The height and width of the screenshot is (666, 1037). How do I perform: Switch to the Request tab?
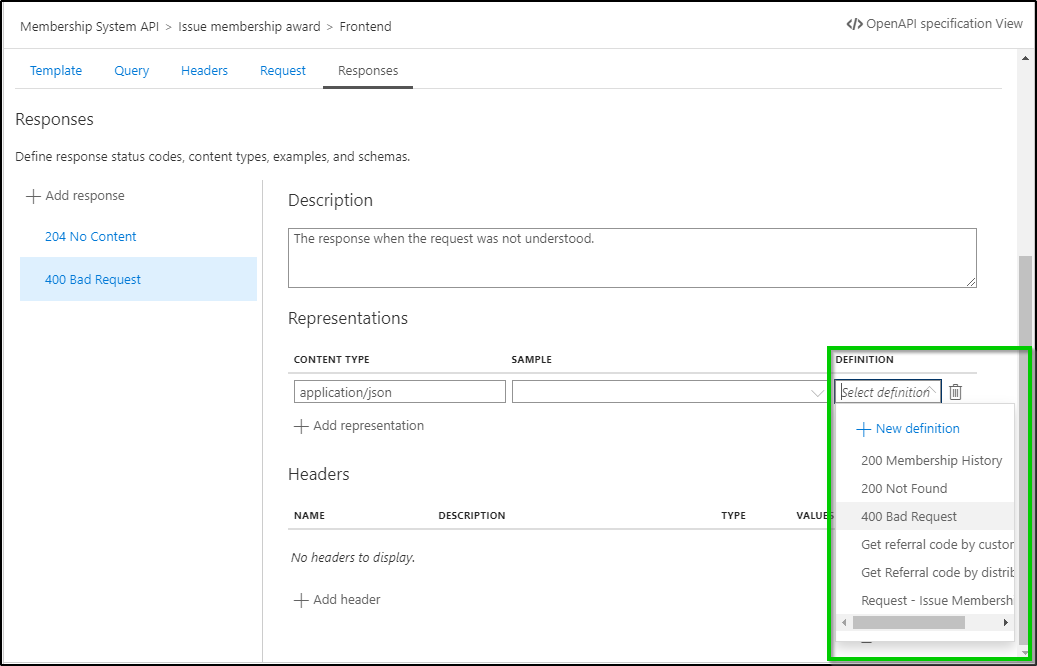(282, 70)
